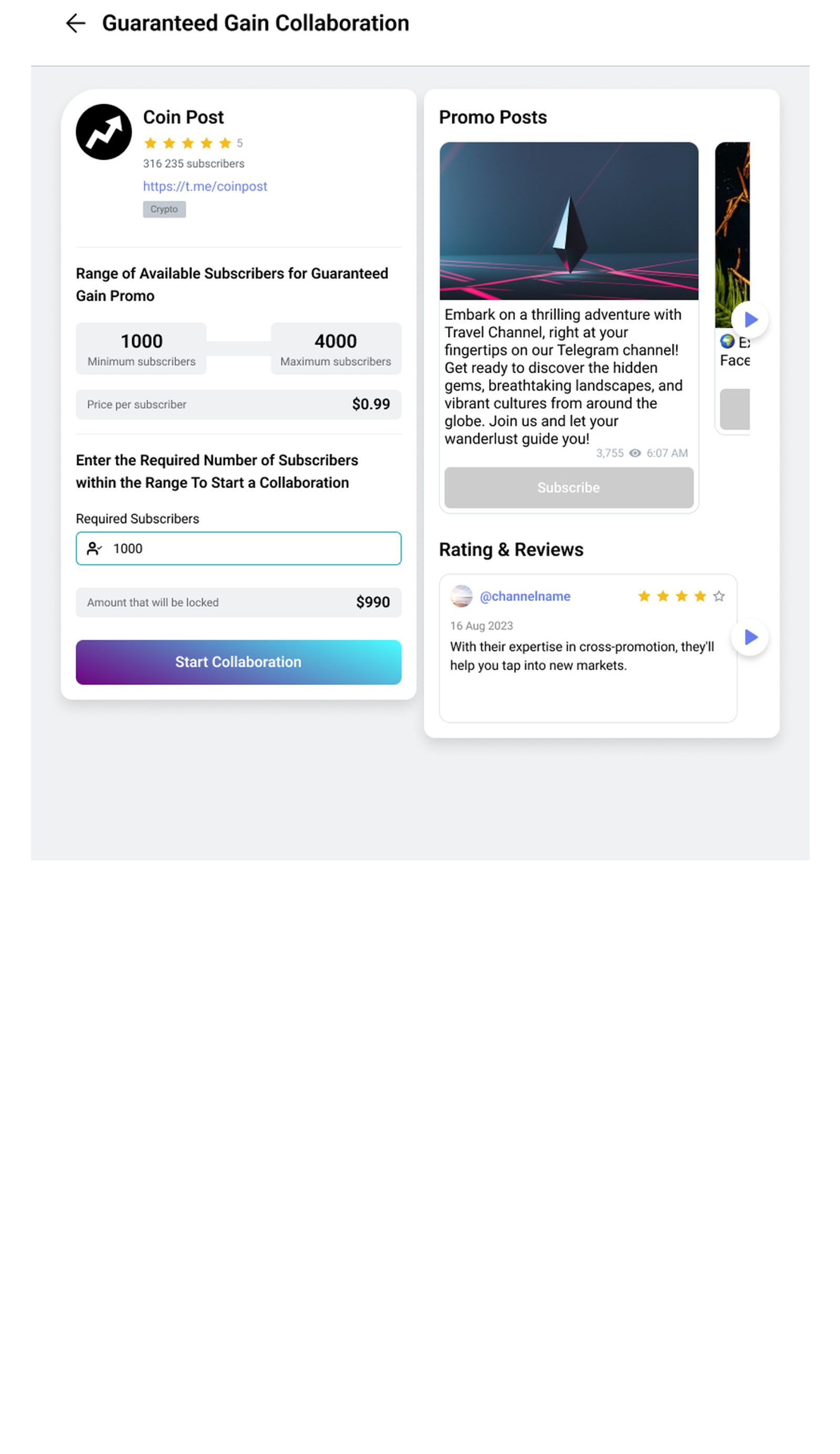840x1454 pixels.
Task: Click the 4000 Maximum subscribers box
Action: (x=335, y=348)
